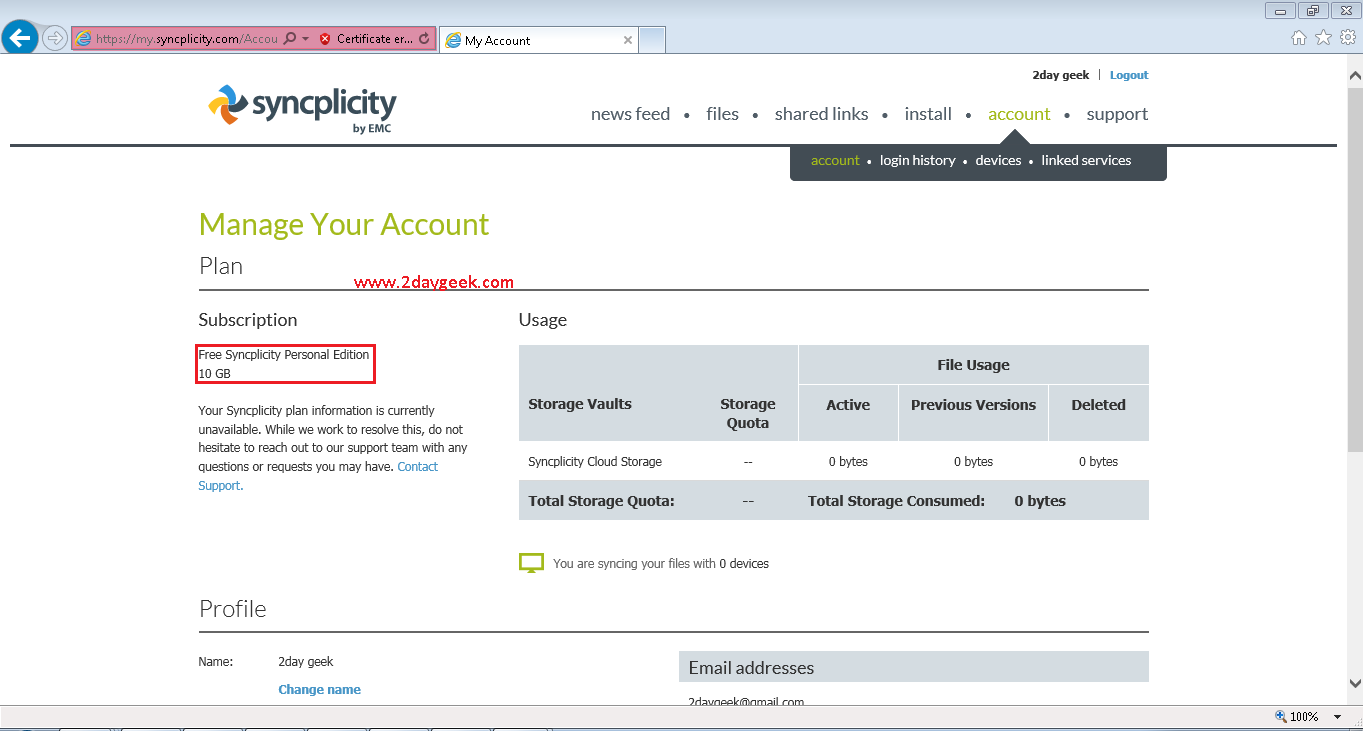The height and width of the screenshot is (731, 1363).
Task: Click the address bar URL field
Action: pos(186,39)
